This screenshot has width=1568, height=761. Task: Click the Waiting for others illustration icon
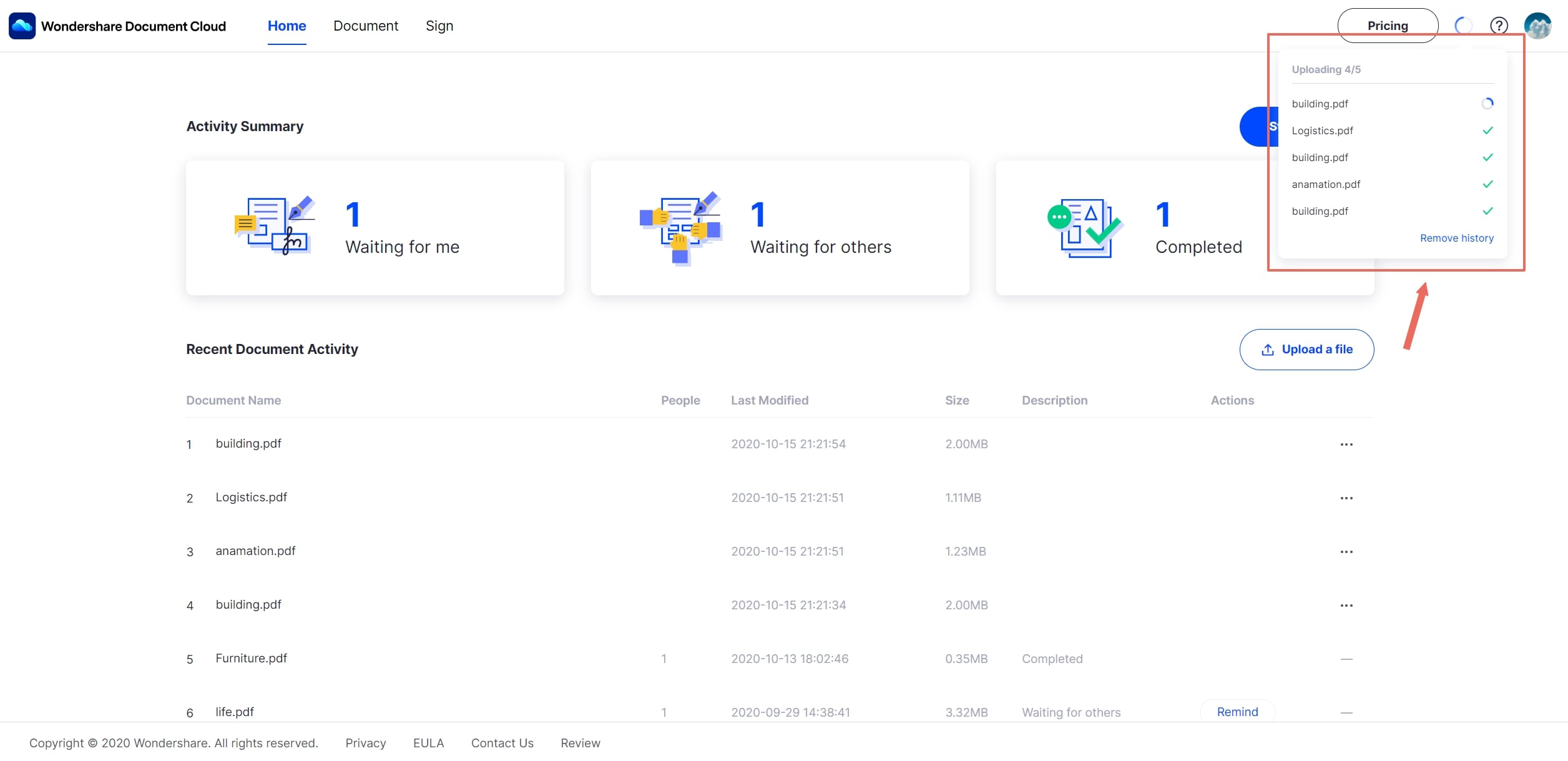[680, 227]
